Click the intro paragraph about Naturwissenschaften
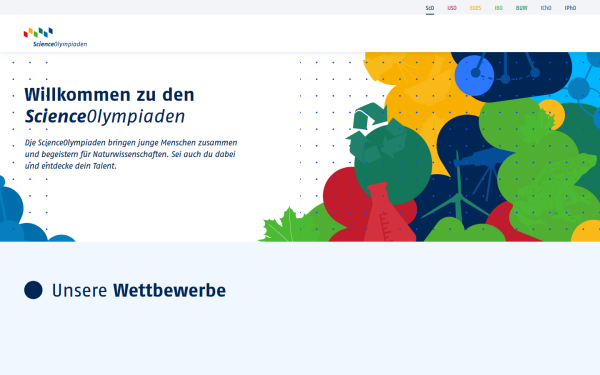This screenshot has height=375, width=600. (131, 154)
